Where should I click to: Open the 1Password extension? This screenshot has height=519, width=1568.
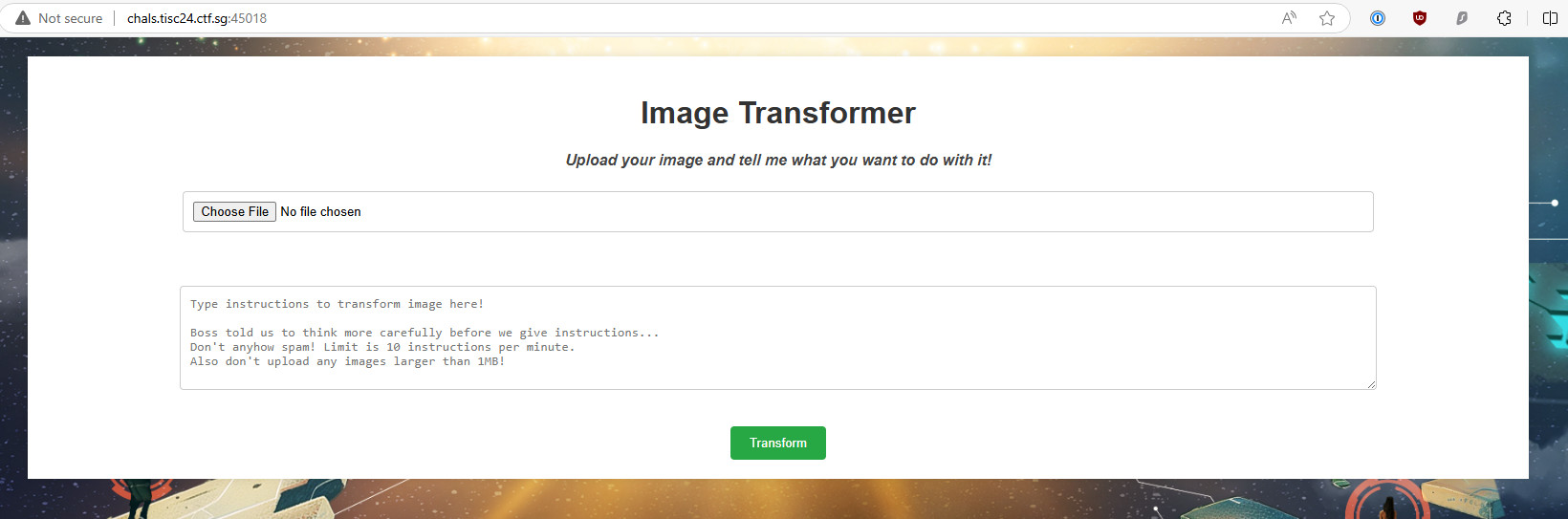pyautogui.click(x=1378, y=18)
